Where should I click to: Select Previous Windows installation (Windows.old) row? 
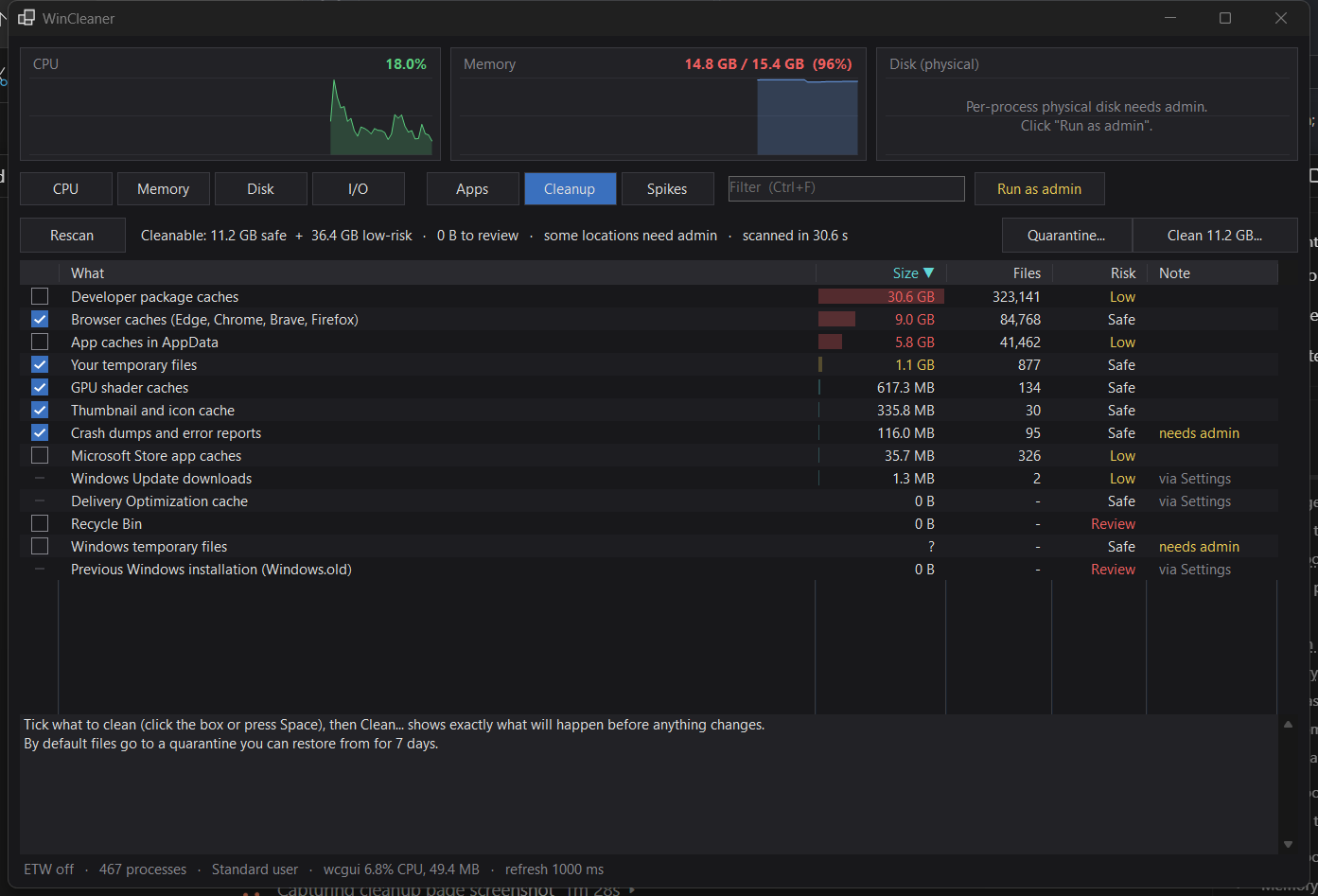(649, 570)
